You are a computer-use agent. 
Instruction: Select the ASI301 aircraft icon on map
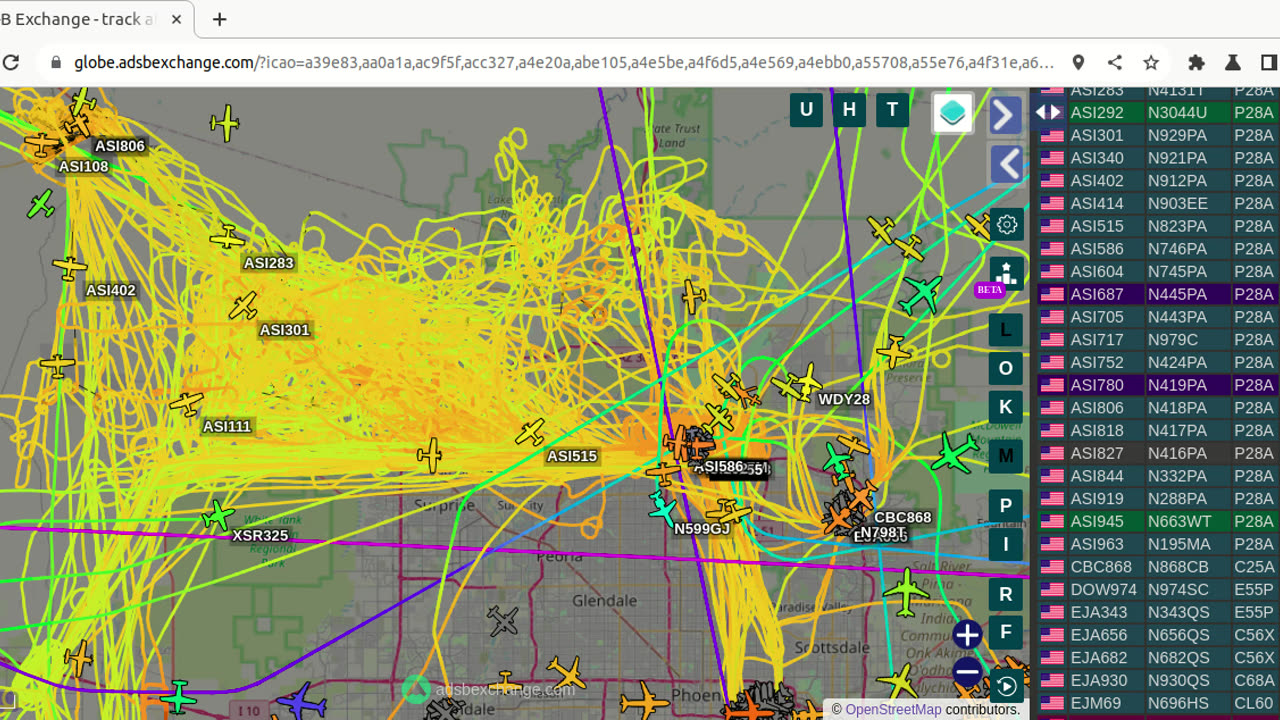(244, 305)
